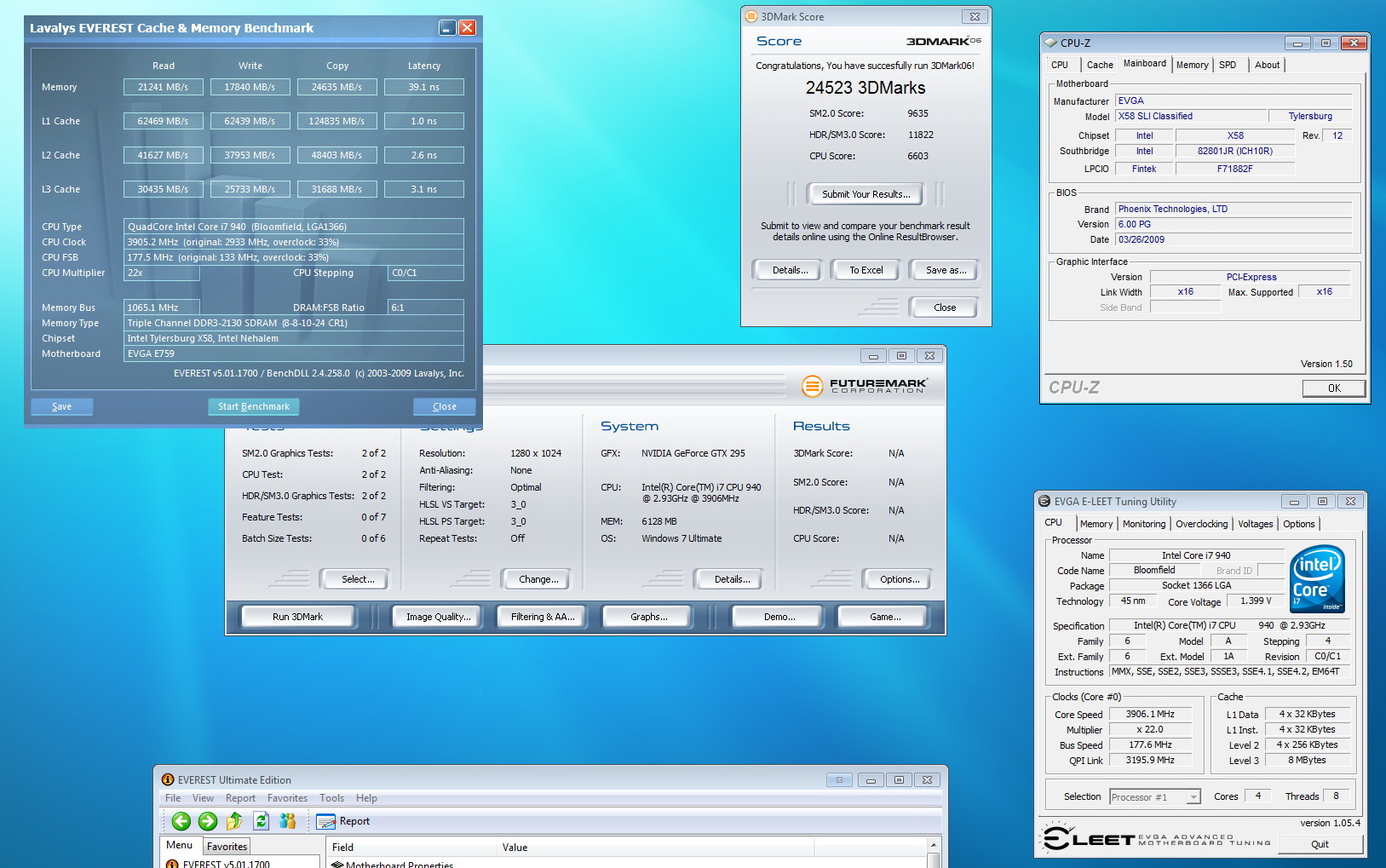The width and height of the screenshot is (1386, 868).
Task: Click the Motherboard Properties row icon
Action: coord(337,865)
